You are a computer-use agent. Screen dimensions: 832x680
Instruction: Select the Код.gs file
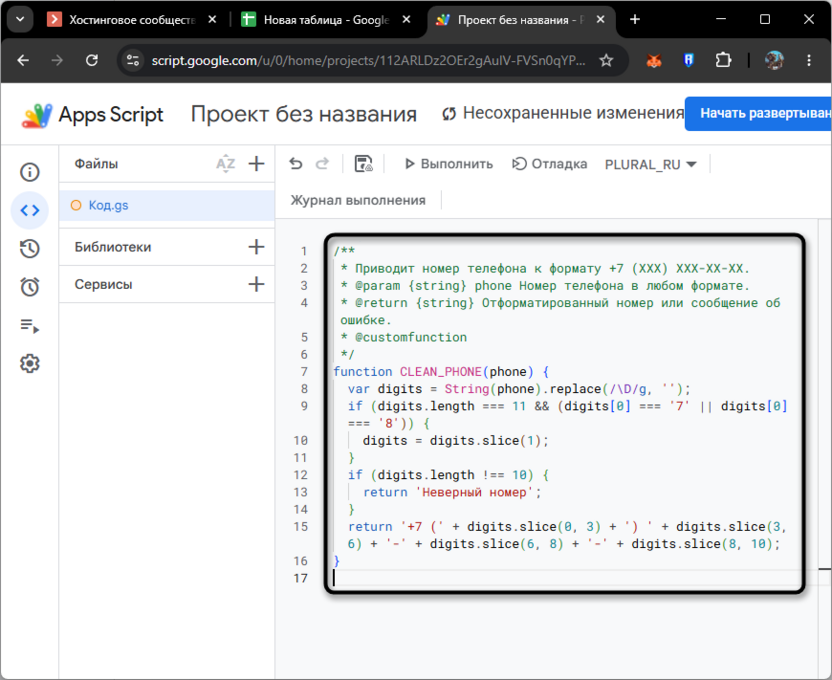coord(167,205)
